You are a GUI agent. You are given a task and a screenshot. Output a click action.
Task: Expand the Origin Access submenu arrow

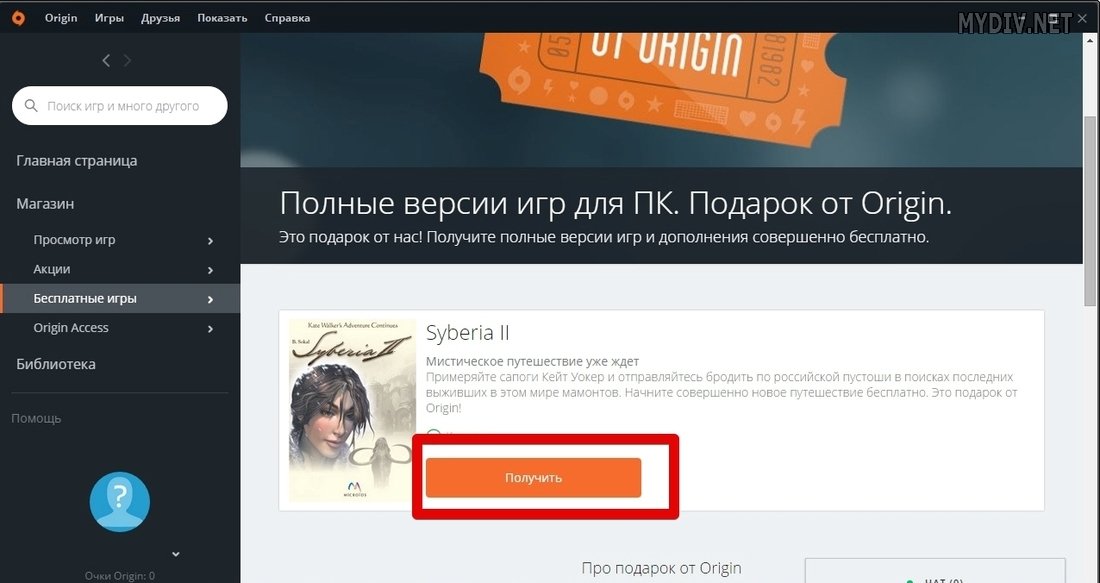(210, 329)
